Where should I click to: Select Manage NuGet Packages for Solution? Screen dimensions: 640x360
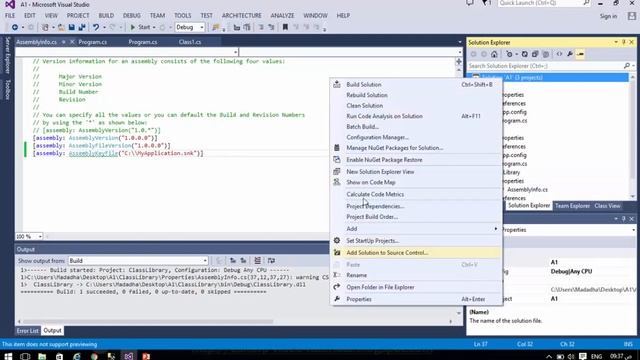point(416,148)
